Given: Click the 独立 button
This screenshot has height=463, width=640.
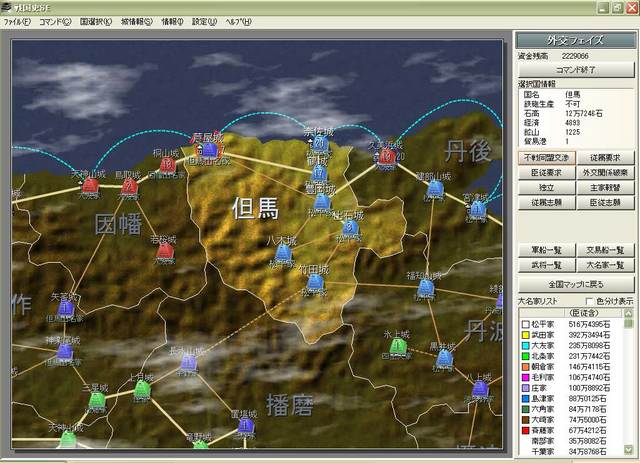Looking at the screenshot, I should (x=547, y=188).
